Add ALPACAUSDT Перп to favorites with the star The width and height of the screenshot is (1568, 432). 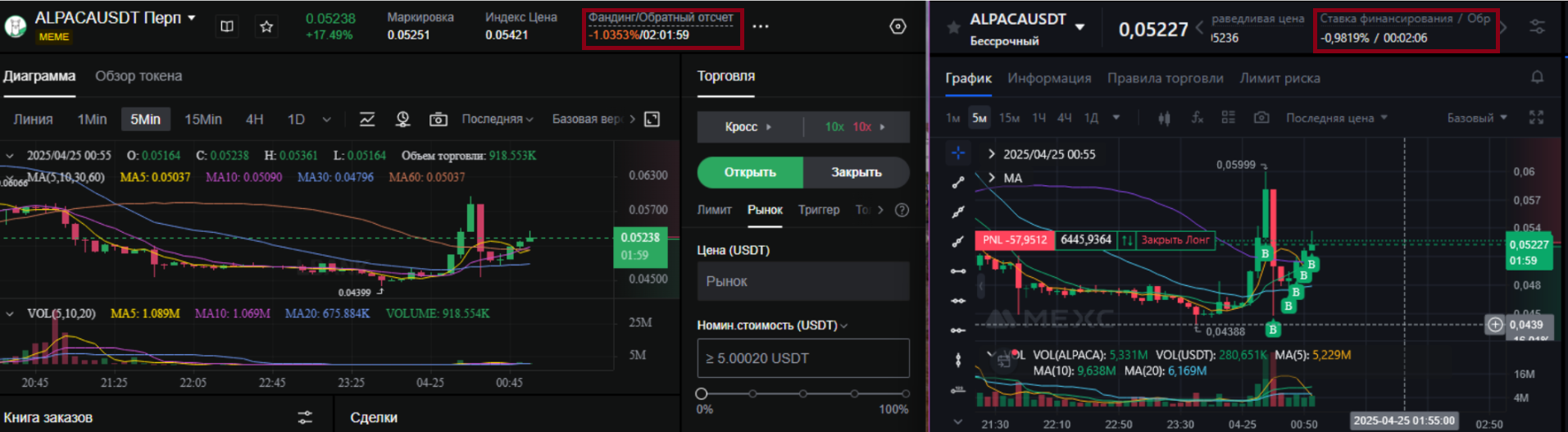click(x=266, y=26)
